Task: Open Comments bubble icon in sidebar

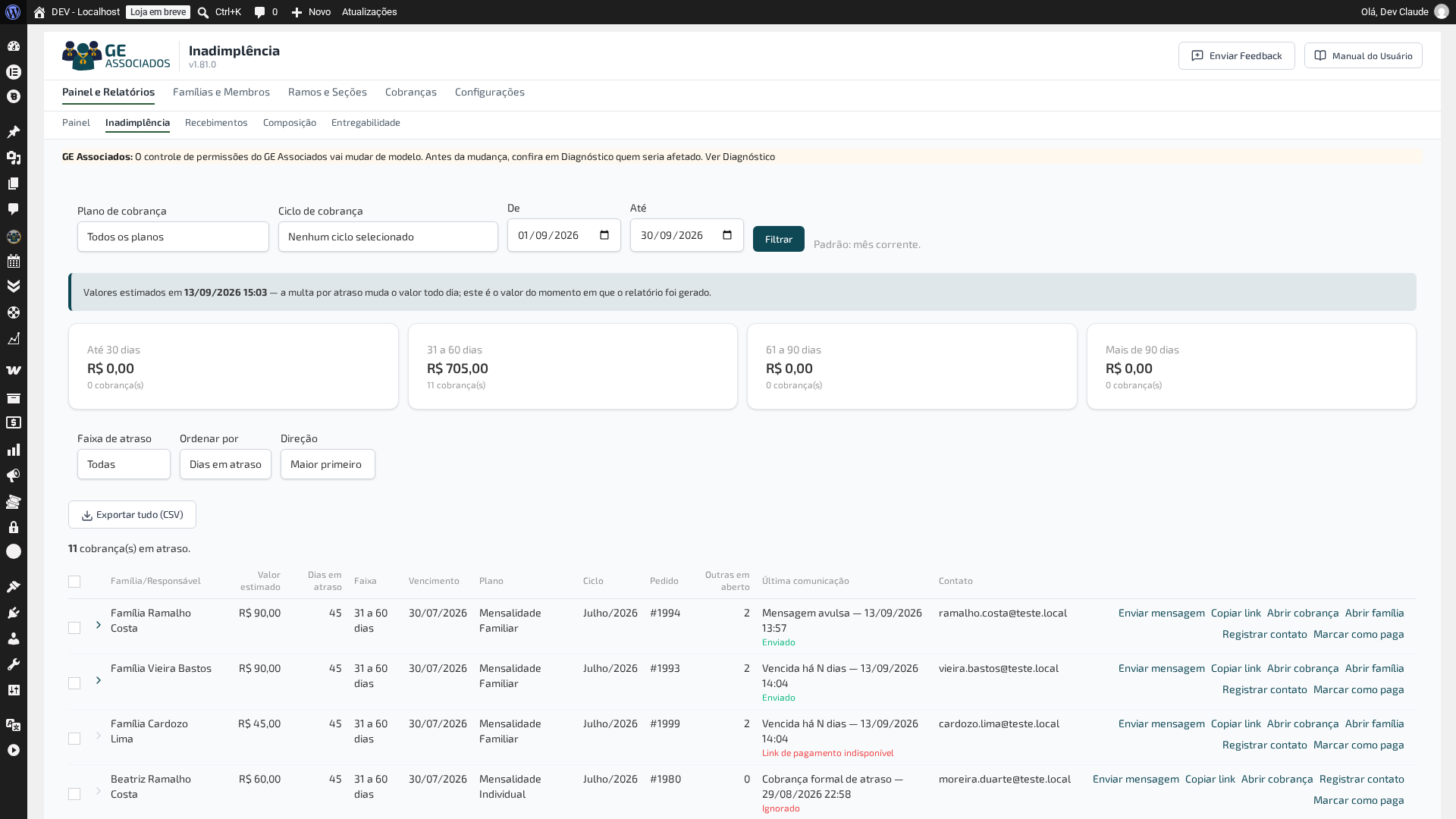Action: pos(14,209)
